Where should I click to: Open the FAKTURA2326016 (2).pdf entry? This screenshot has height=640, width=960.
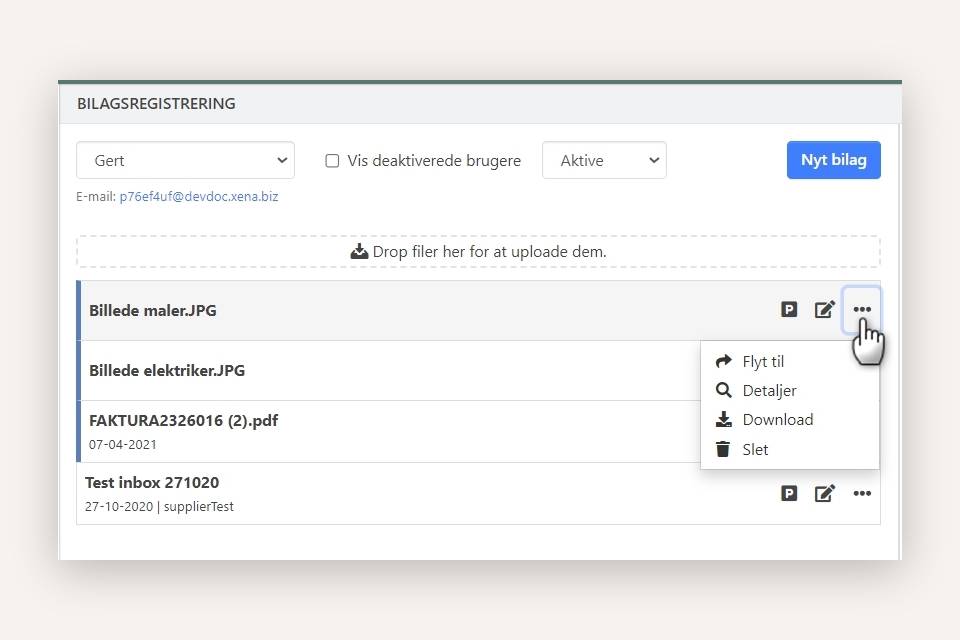(183, 421)
